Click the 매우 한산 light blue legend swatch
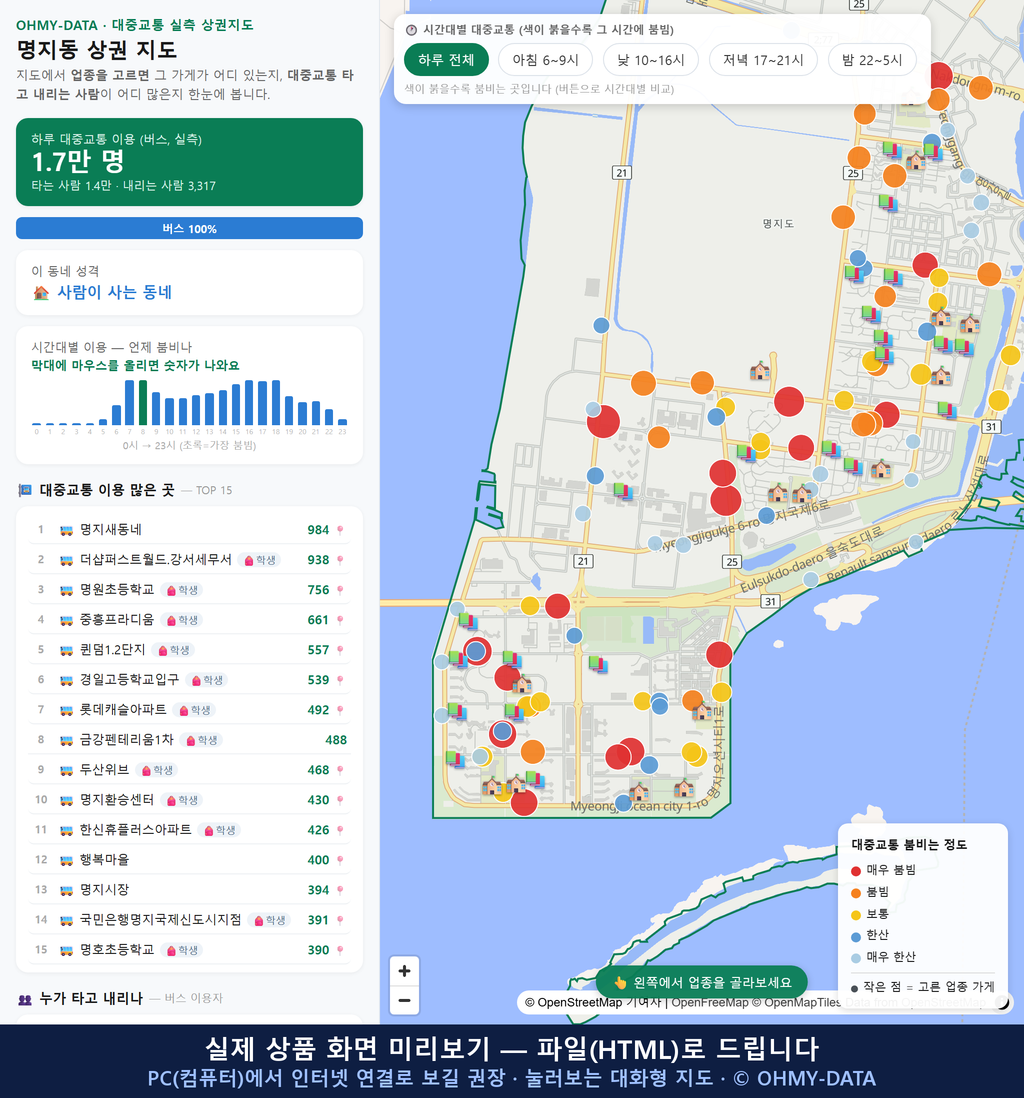 [x=856, y=958]
